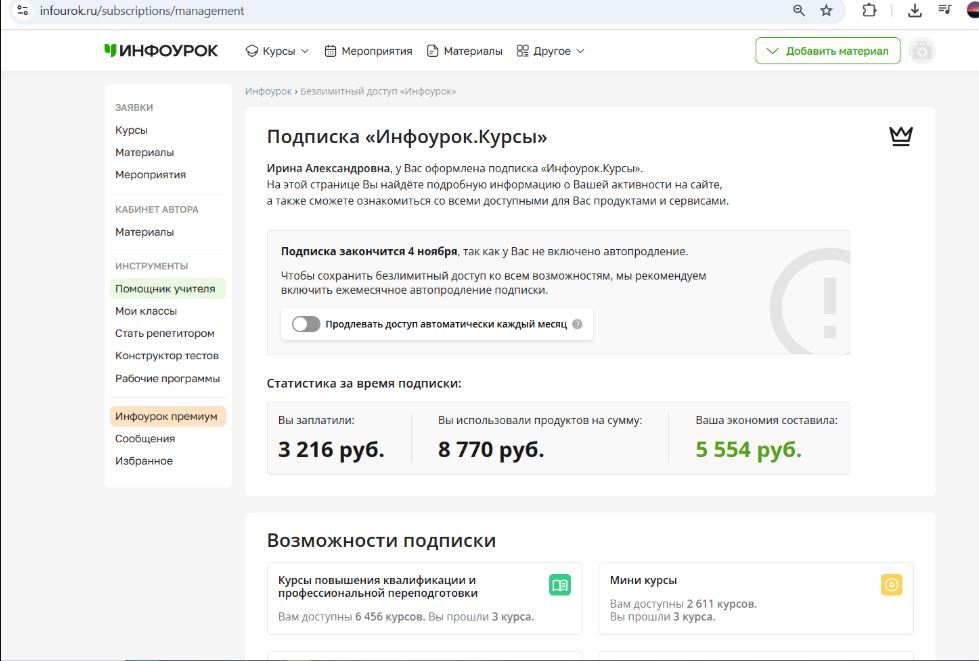Expand the Другое dropdown menu

[x=550, y=51]
